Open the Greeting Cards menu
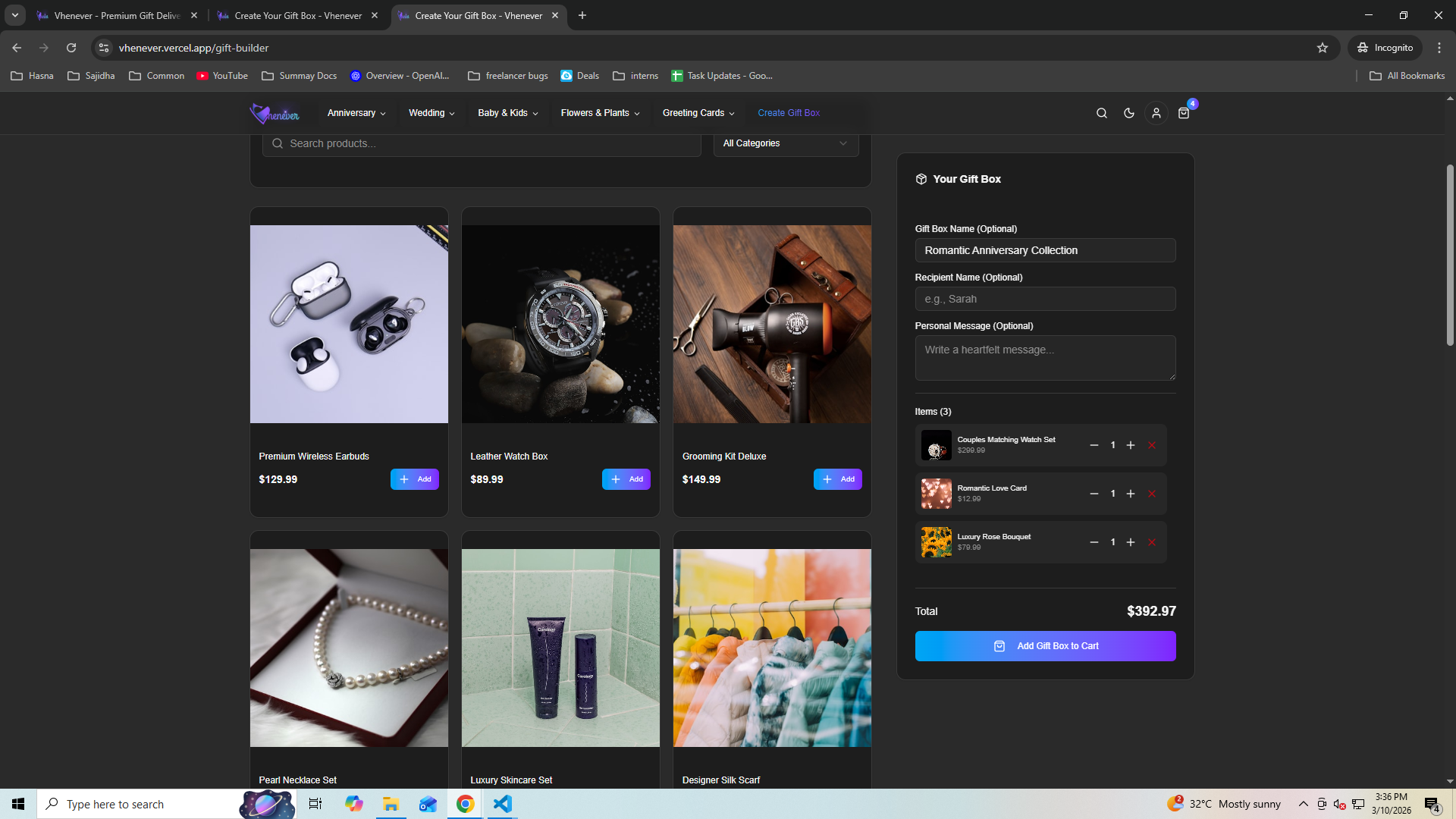The image size is (1456, 819). [x=698, y=113]
